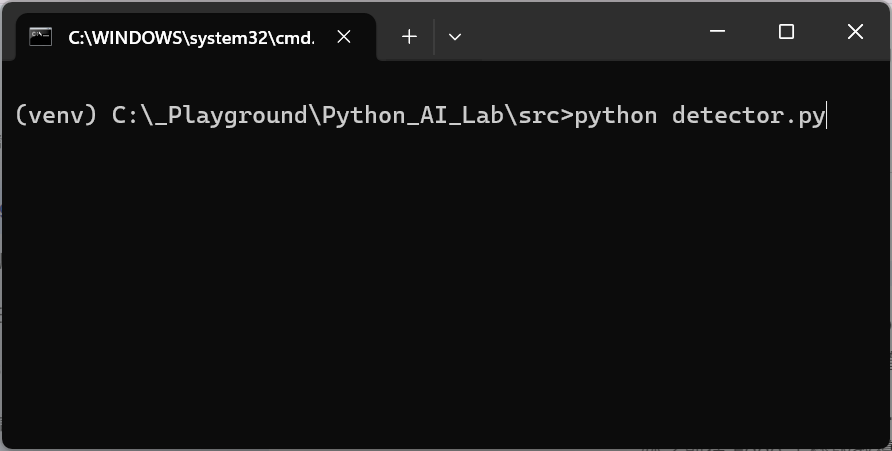
Task: Click the text cursor after detector.py
Action: pyautogui.click(x=827, y=116)
